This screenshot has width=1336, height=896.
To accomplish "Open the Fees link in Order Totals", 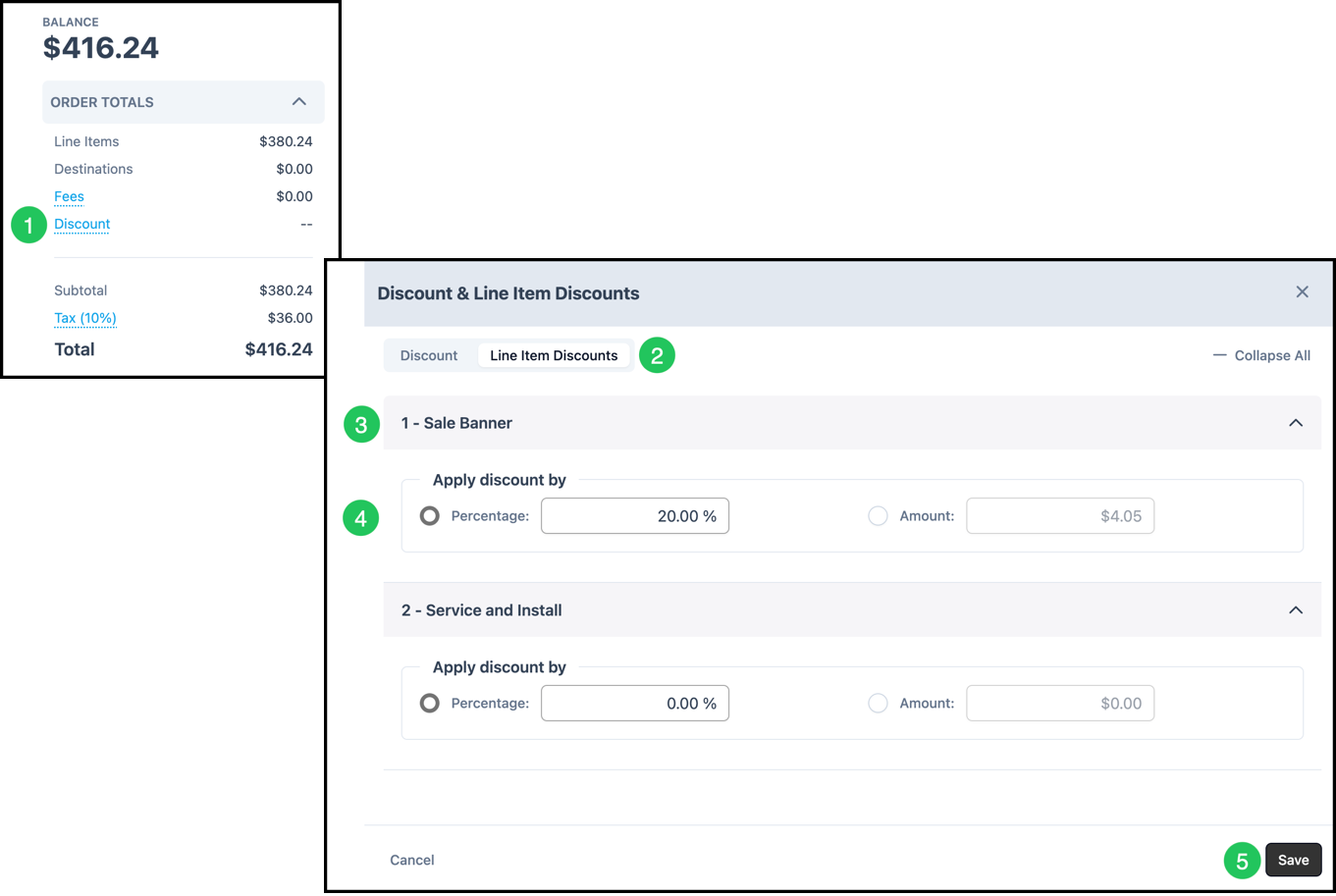I will tap(69, 196).
